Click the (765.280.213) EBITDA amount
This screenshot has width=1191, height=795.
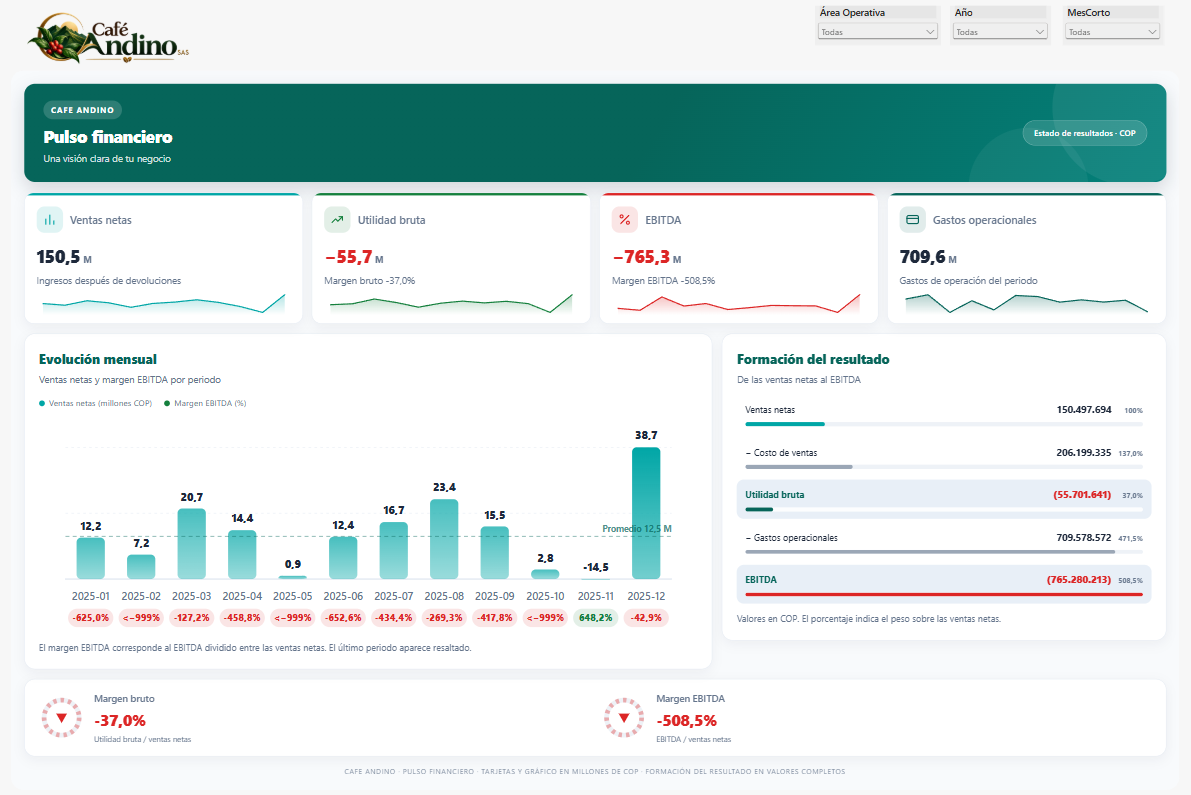[x=1079, y=579]
